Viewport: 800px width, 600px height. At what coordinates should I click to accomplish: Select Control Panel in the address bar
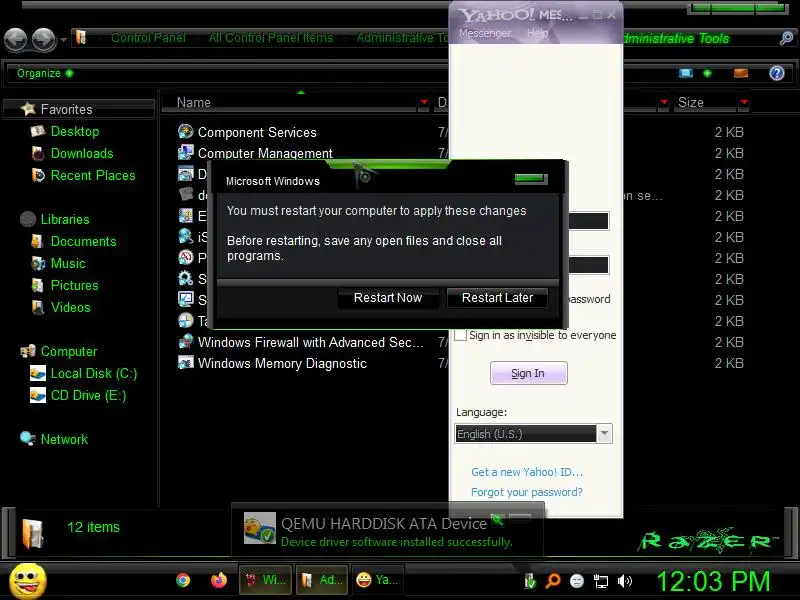[x=148, y=38]
